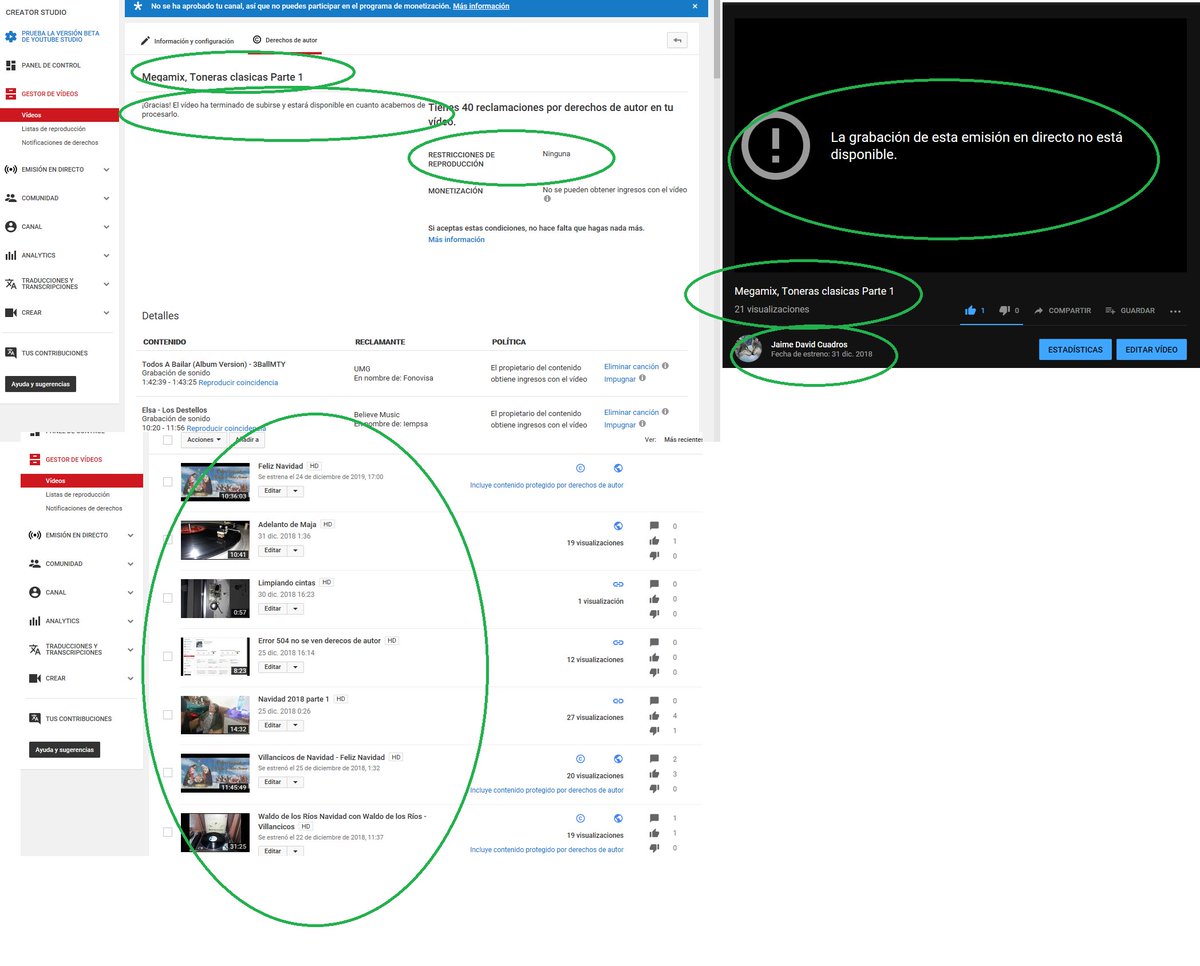
Task: Tick the select-all checkbox beside Acciones
Action: click(167, 440)
